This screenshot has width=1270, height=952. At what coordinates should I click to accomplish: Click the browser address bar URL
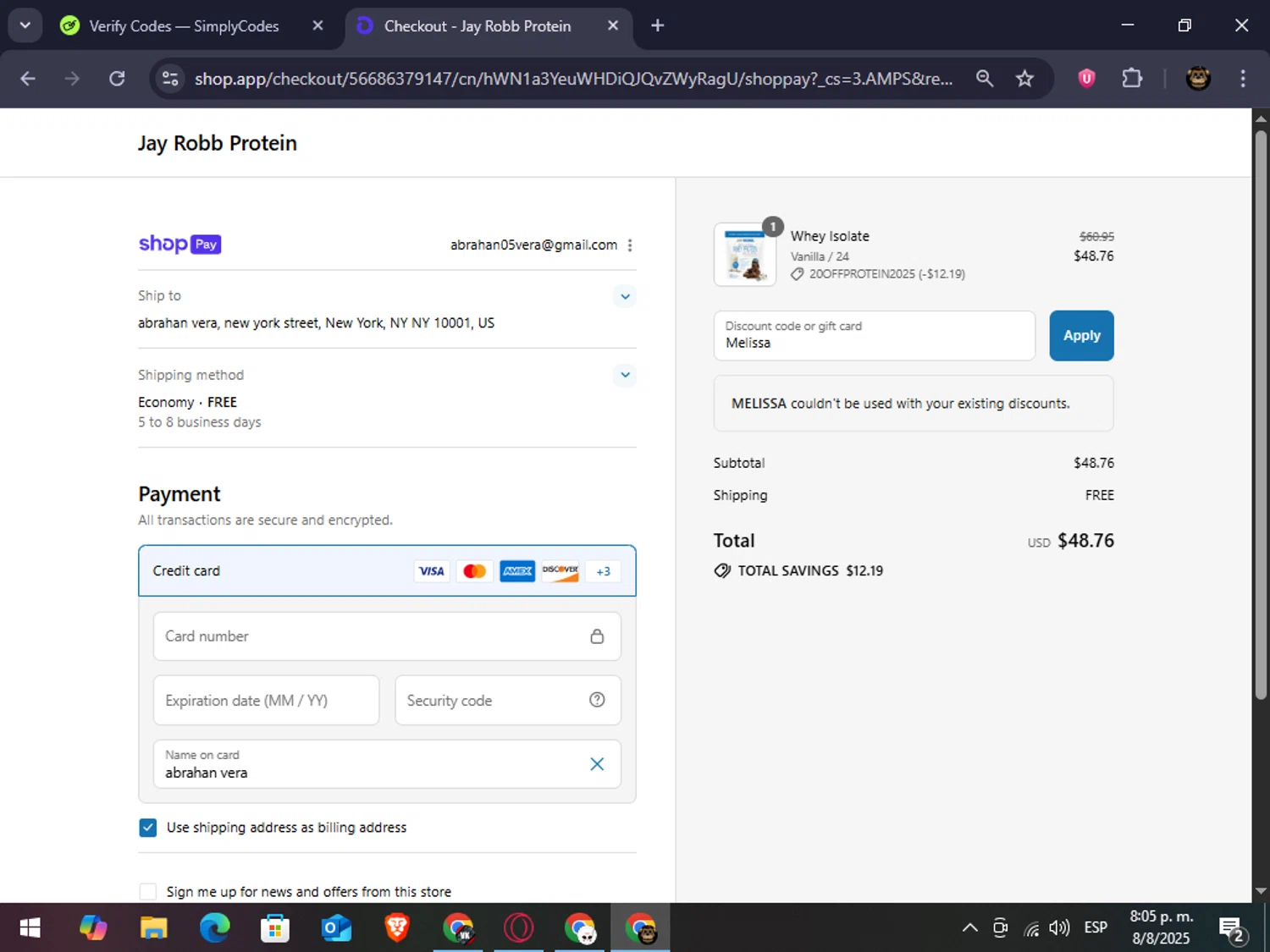coord(573,79)
